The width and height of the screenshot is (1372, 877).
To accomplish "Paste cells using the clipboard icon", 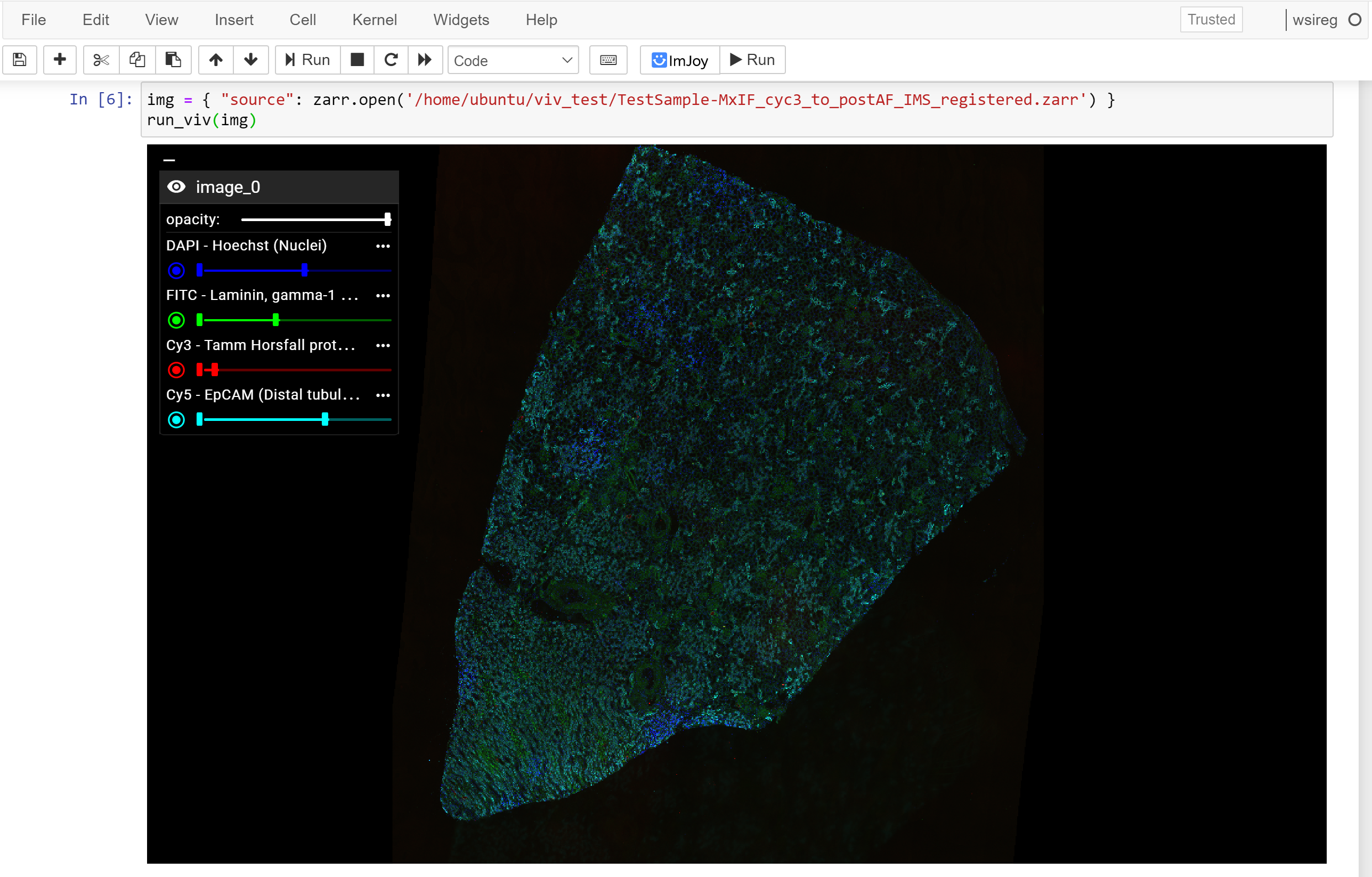I will click(x=173, y=60).
